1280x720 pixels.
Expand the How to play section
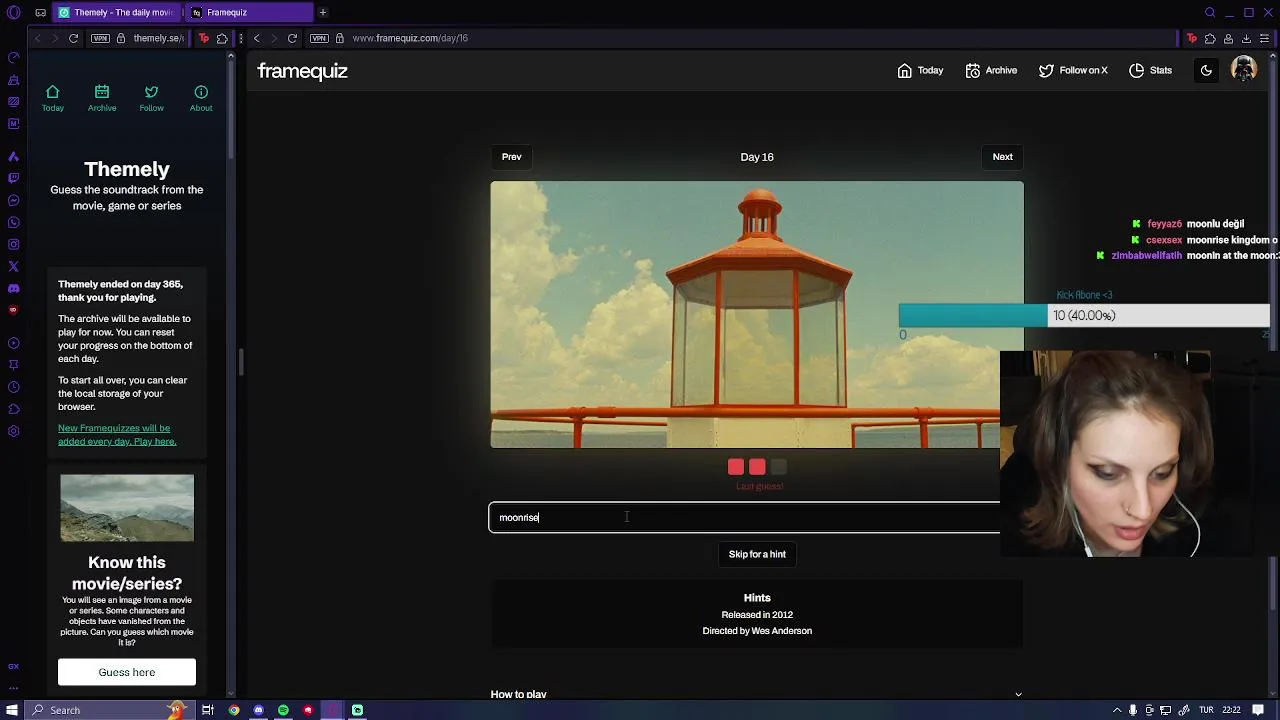click(x=756, y=694)
